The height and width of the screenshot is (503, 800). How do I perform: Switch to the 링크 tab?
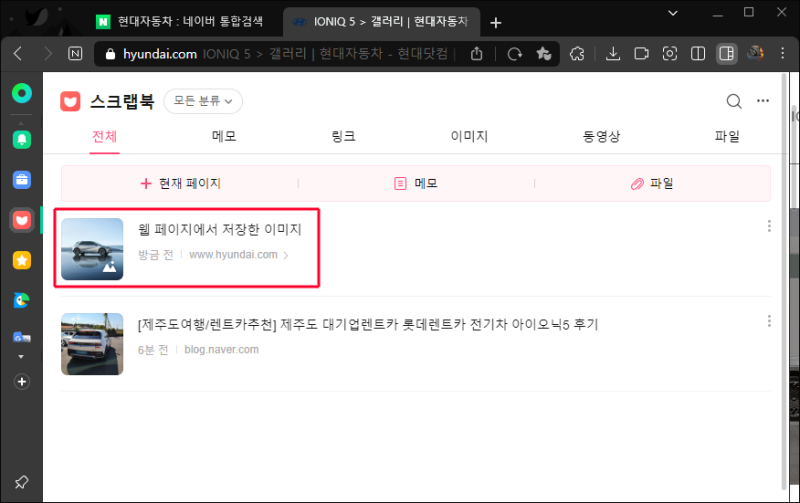[x=343, y=136]
